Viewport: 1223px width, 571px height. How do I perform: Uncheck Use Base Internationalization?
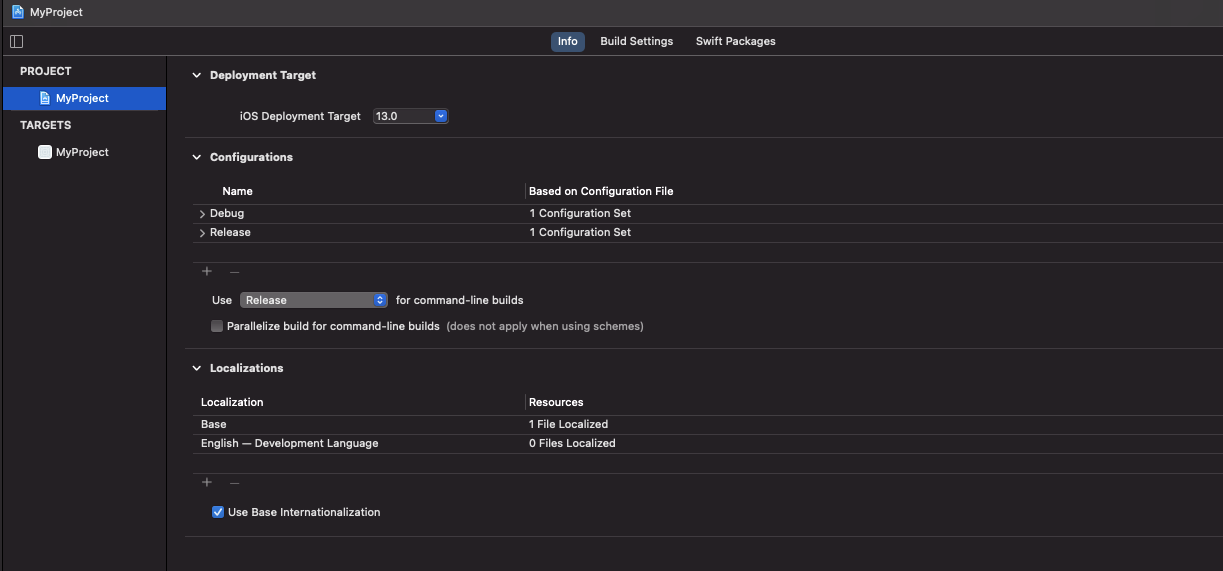[218, 512]
